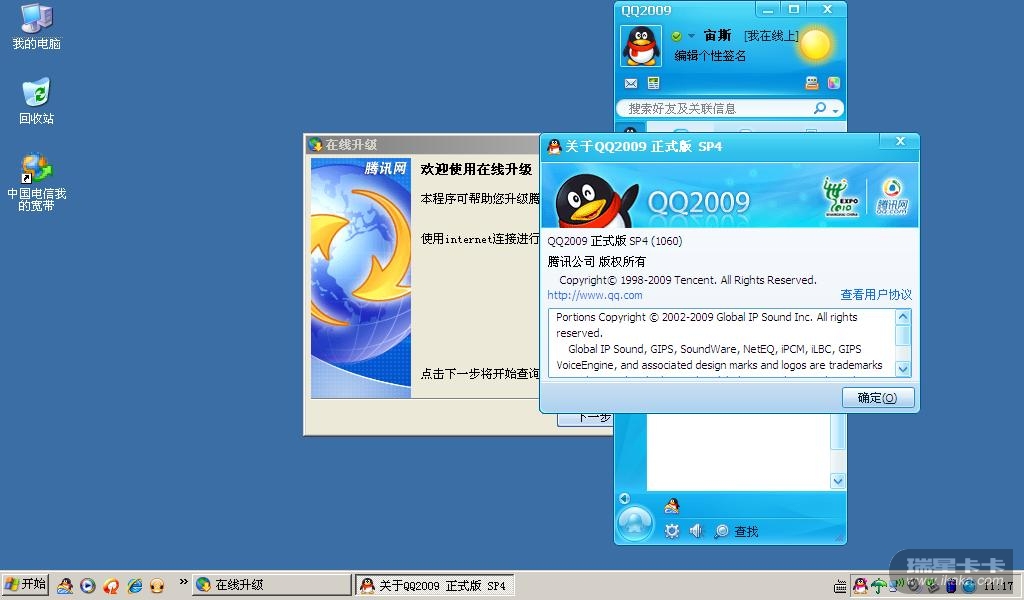This screenshot has width=1024, height=600.
Task: Launch the QQ penguin quick launch icon
Action: (65, 585)
